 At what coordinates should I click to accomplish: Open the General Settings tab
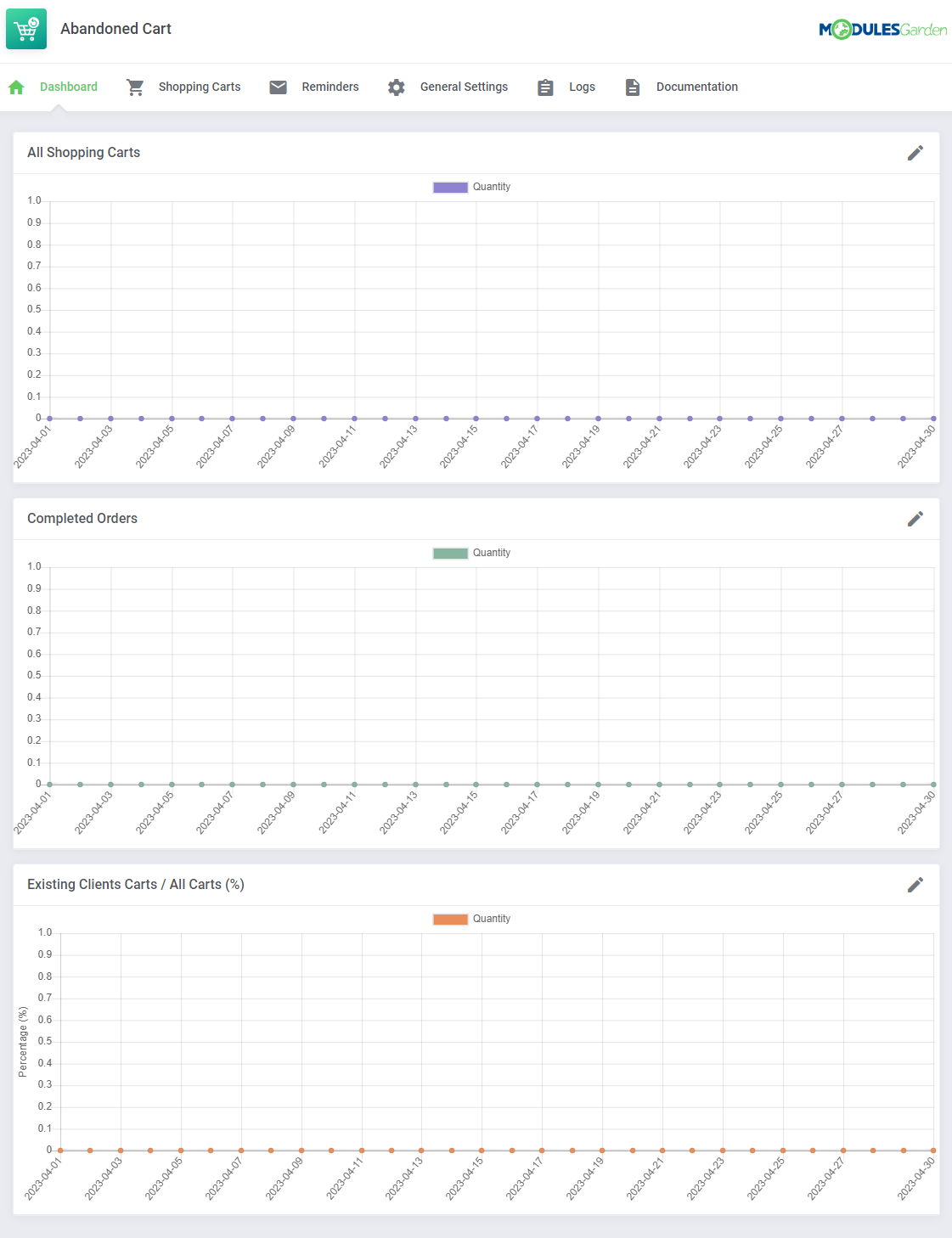(464, 87)
